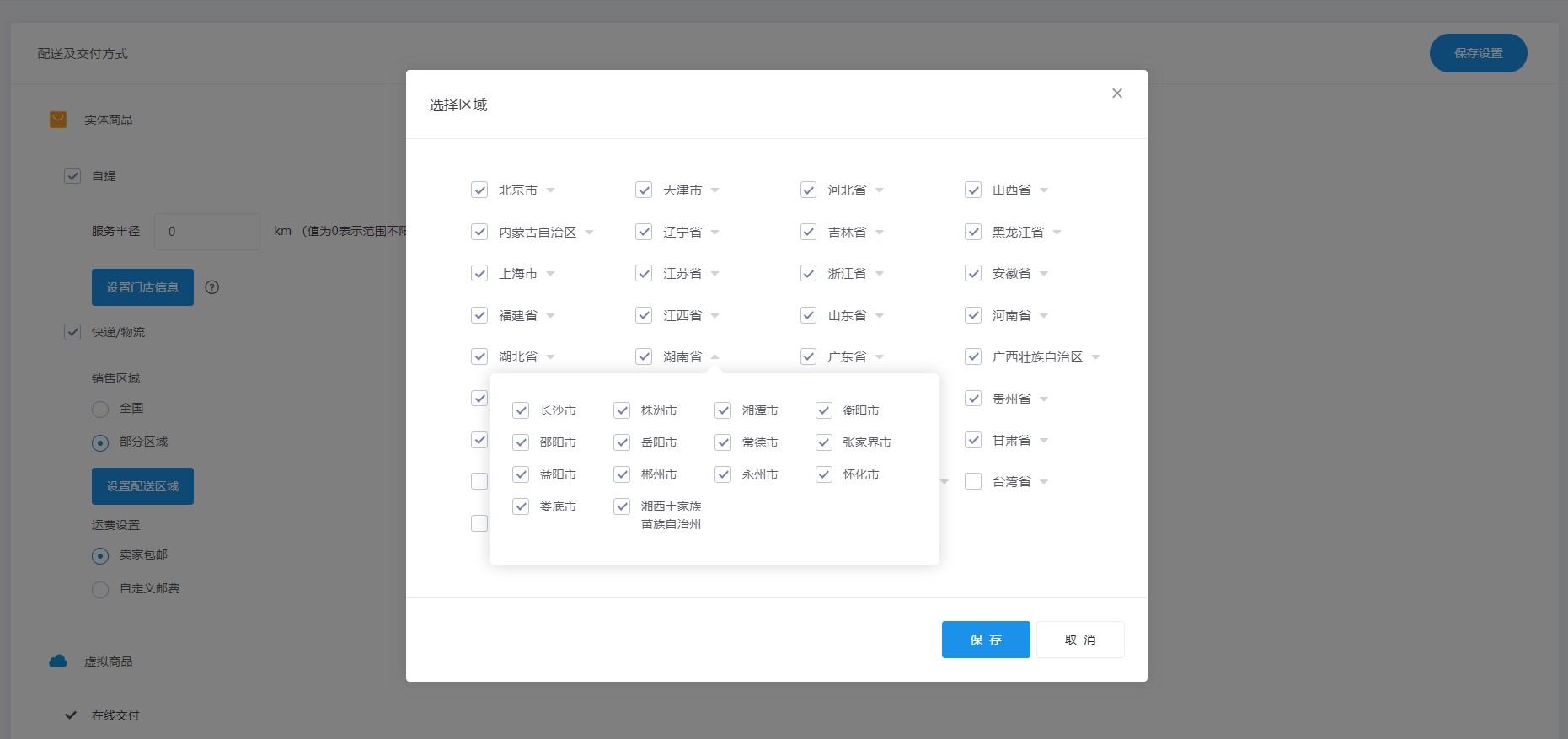Image resolution: width=1568 pixels, height=739 pixels.
Task: Close the 选择区域 dialog
Action: click(x=1117, y=94)
